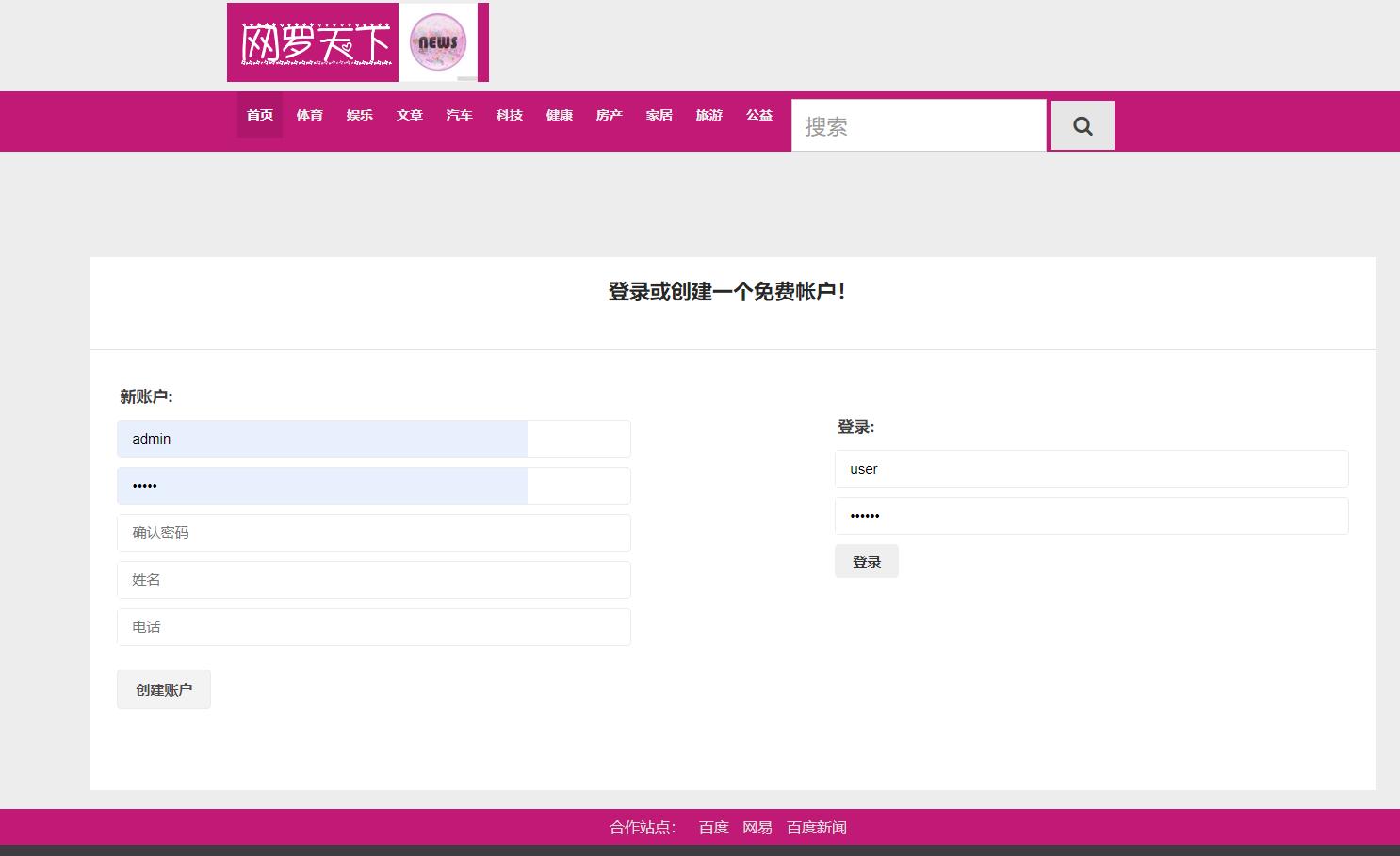Click the 创建账户 button
This screenshot has height=856, width=1400.
pos(163,688)
